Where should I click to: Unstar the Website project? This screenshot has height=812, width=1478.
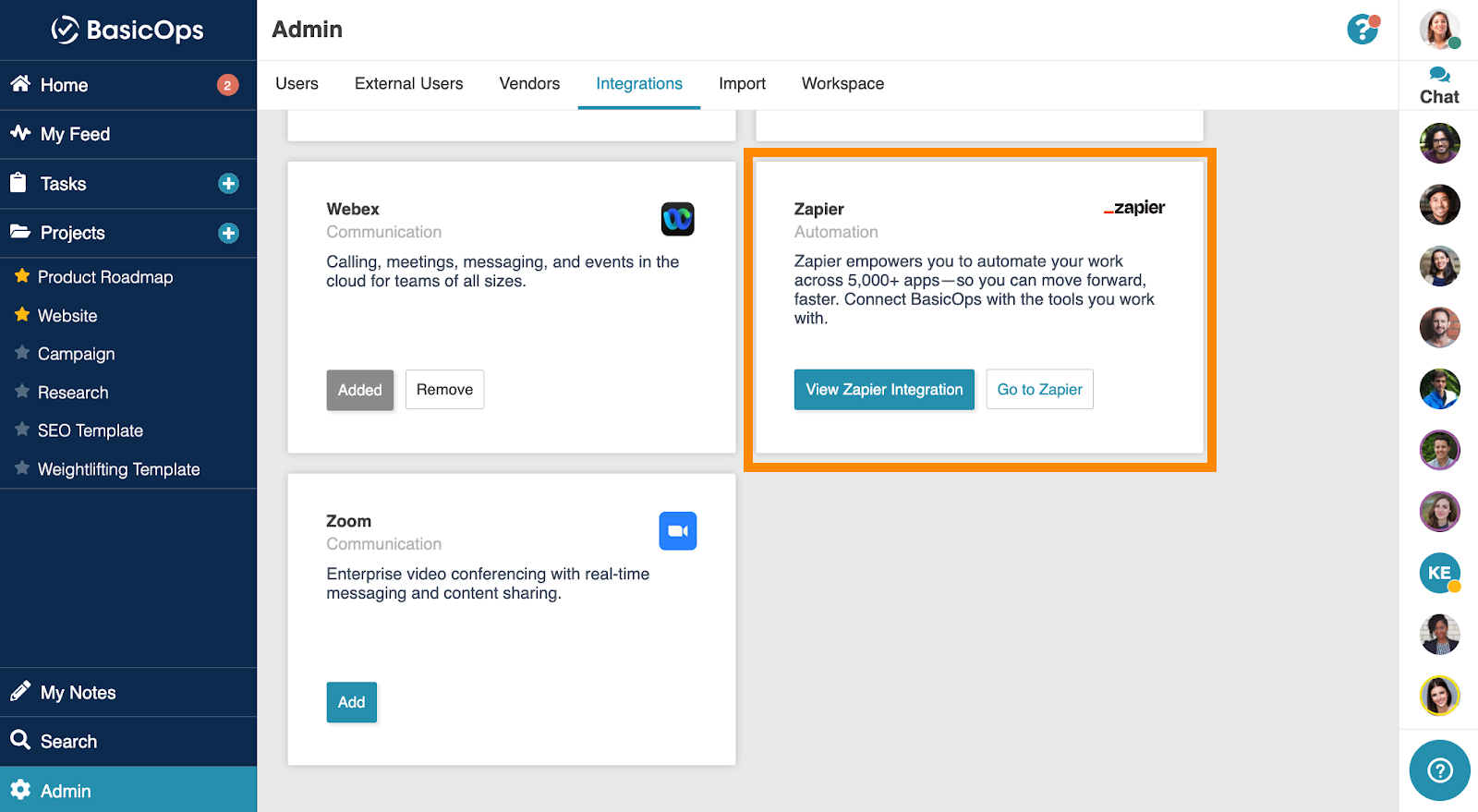[22, 315]
